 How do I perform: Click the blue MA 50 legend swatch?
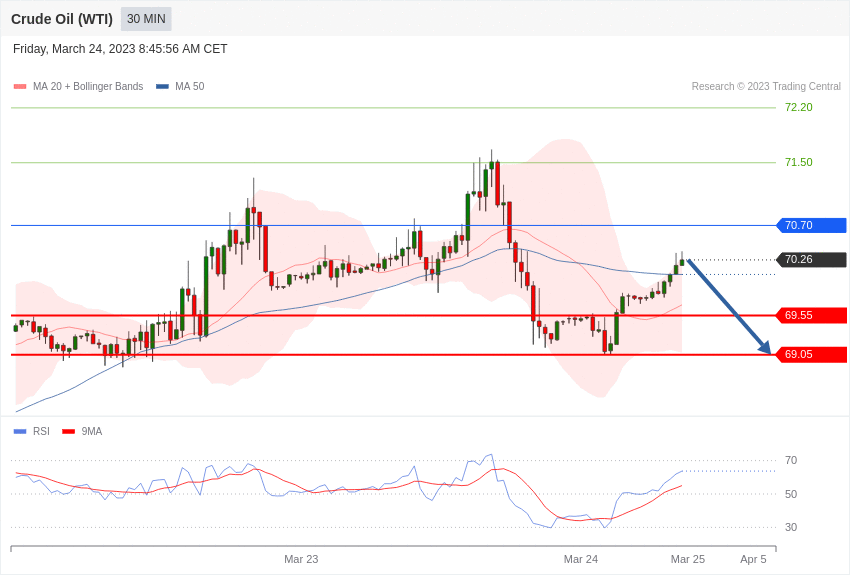coord(162,86)
